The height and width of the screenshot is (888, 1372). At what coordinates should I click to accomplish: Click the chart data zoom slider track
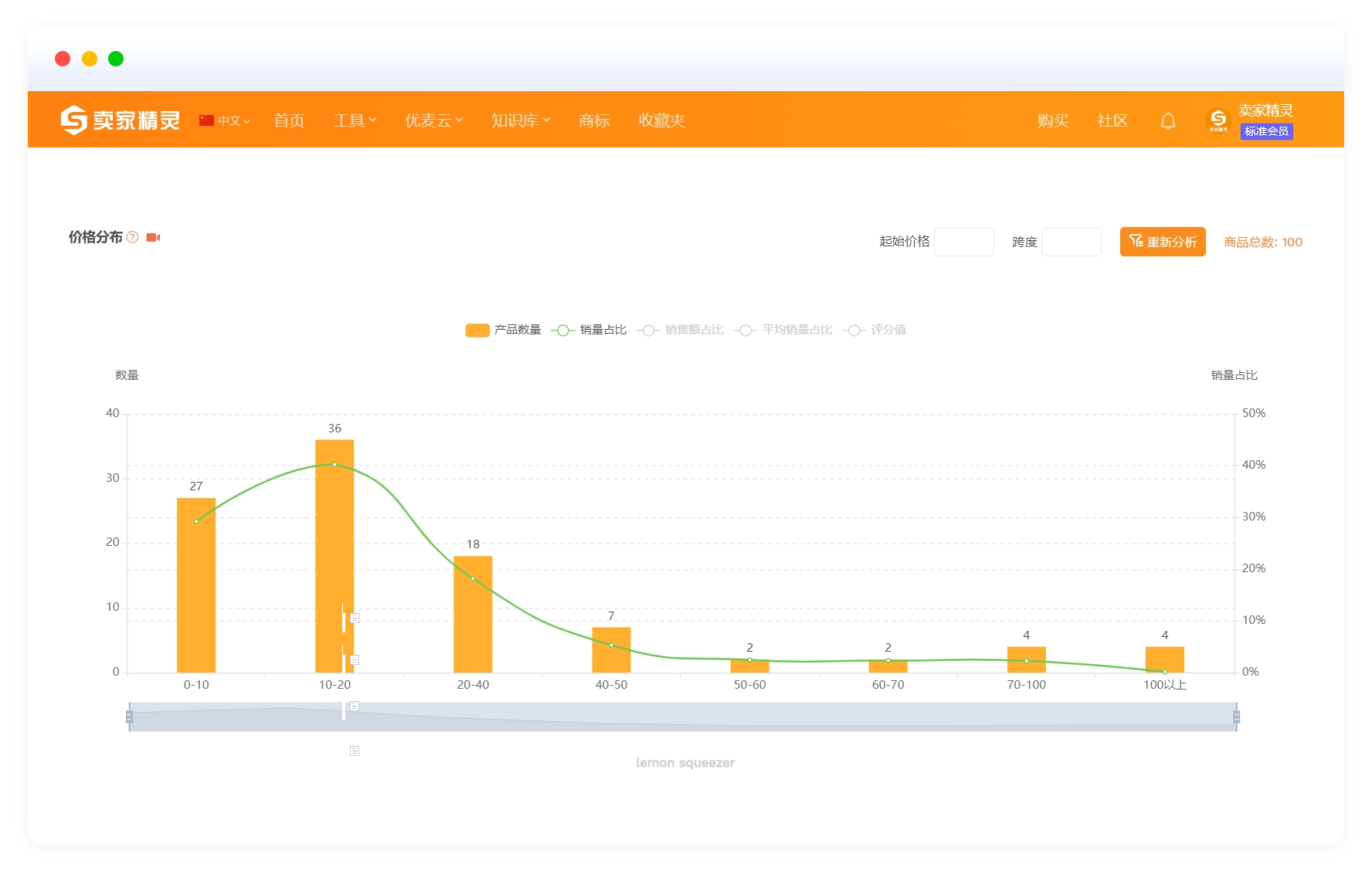683,717
